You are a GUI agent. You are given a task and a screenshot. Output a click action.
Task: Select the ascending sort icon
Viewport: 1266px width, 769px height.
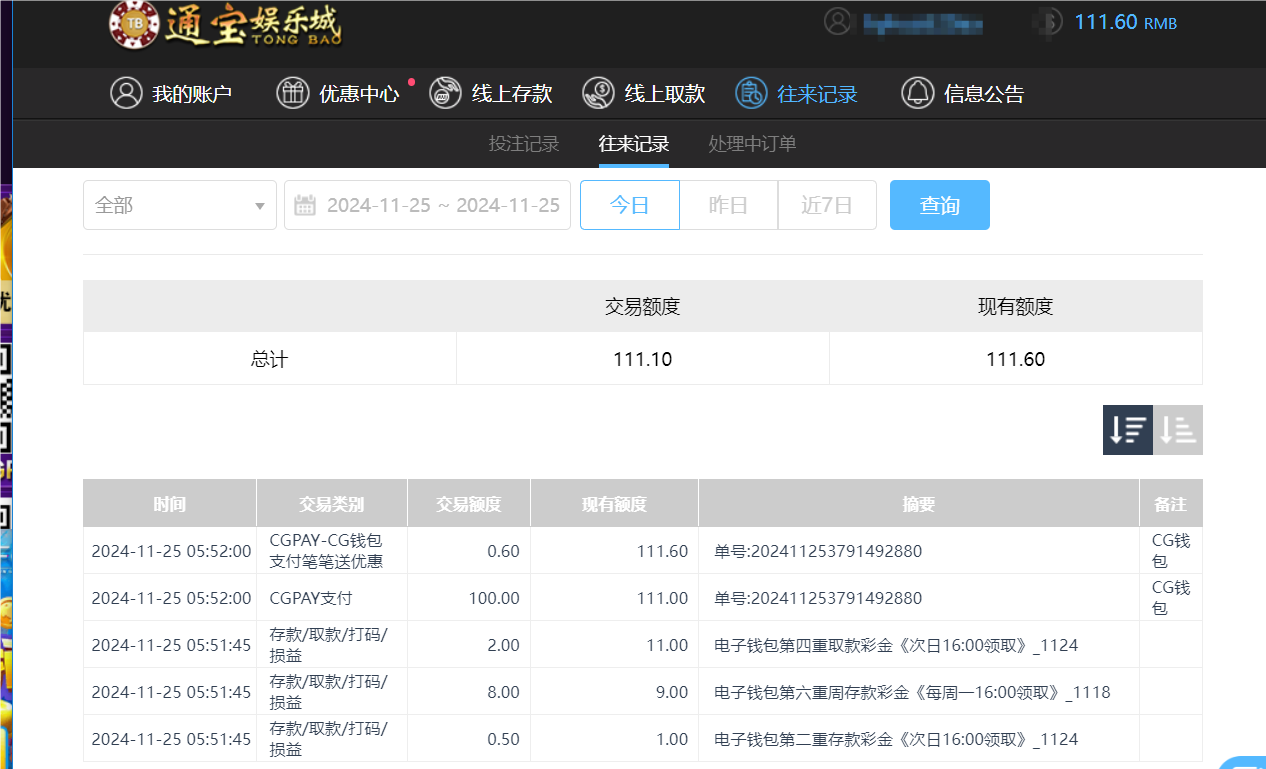[1177, 429]
